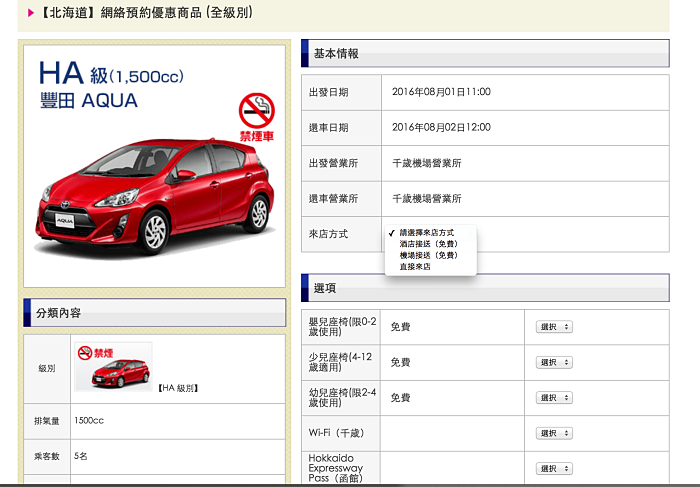
Task: Click the 乘客數 label
Action: [x=47, y=456]
